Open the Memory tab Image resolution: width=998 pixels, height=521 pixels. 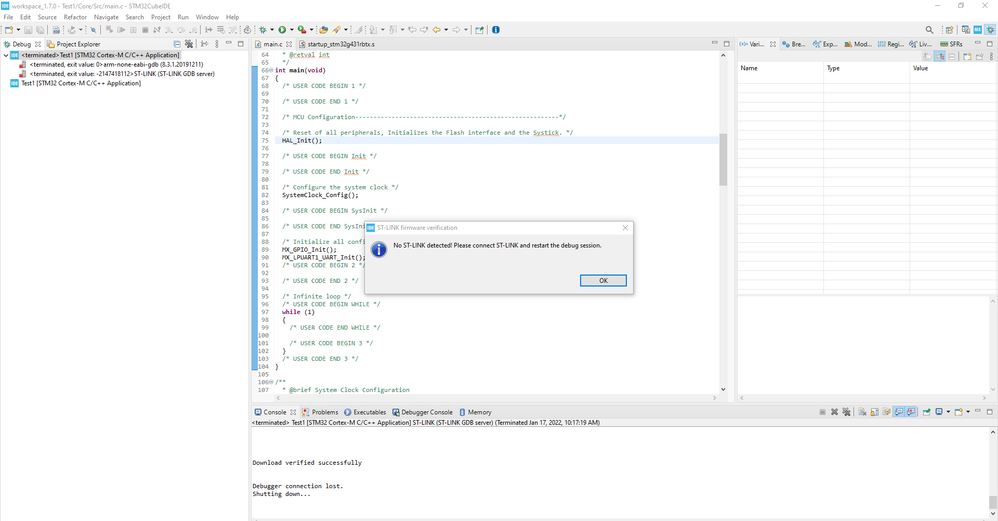475,412
